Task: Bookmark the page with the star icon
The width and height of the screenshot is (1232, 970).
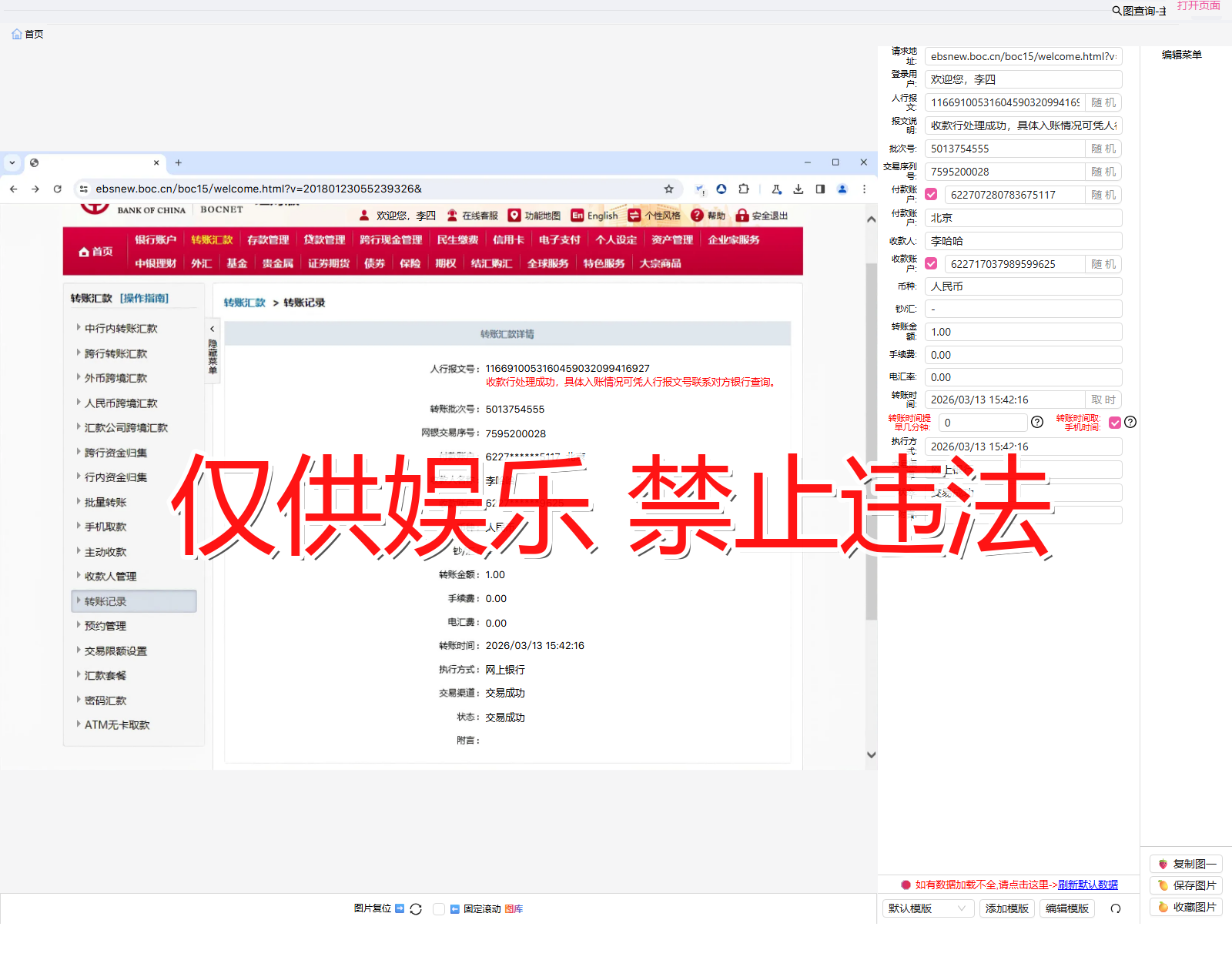Action: [668, 189]
